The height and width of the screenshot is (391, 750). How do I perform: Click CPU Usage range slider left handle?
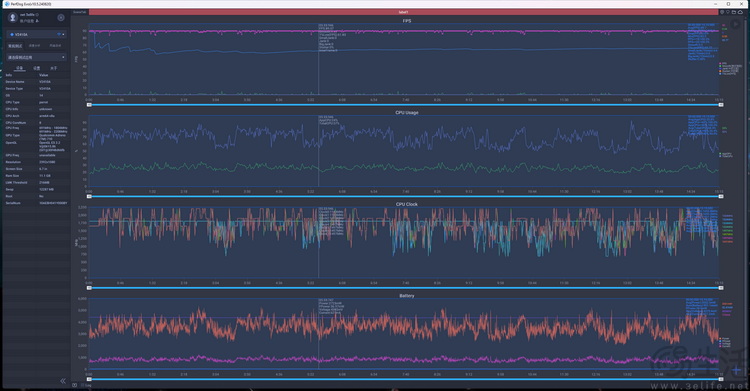(89, 196)
